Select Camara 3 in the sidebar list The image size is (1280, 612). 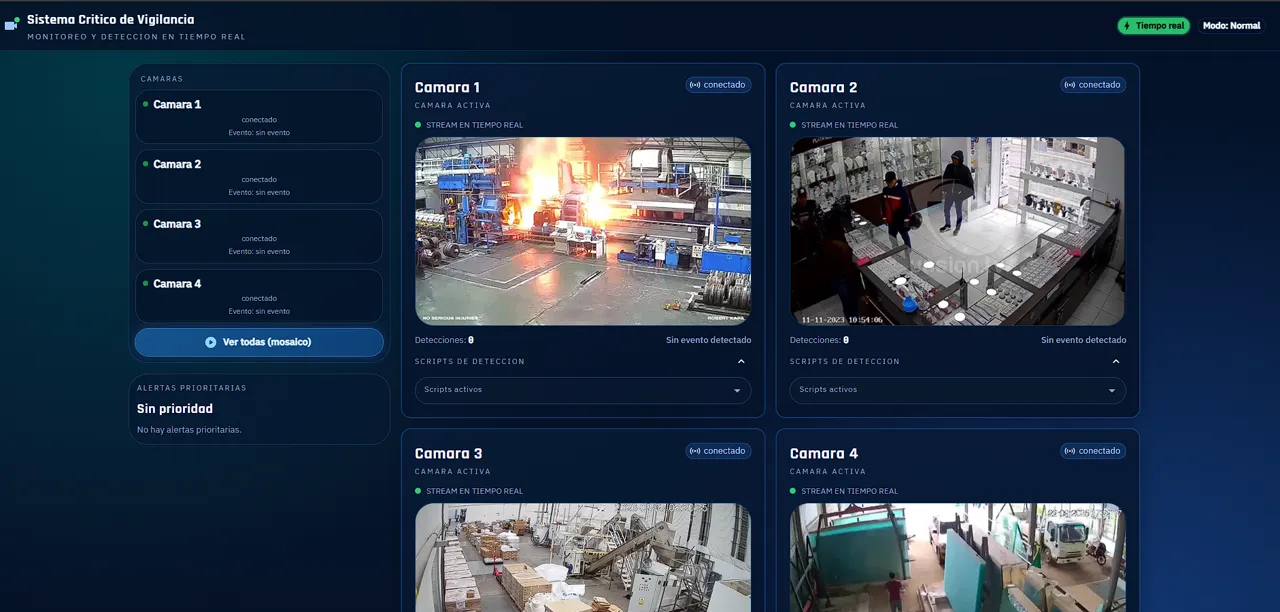point(259,237)
